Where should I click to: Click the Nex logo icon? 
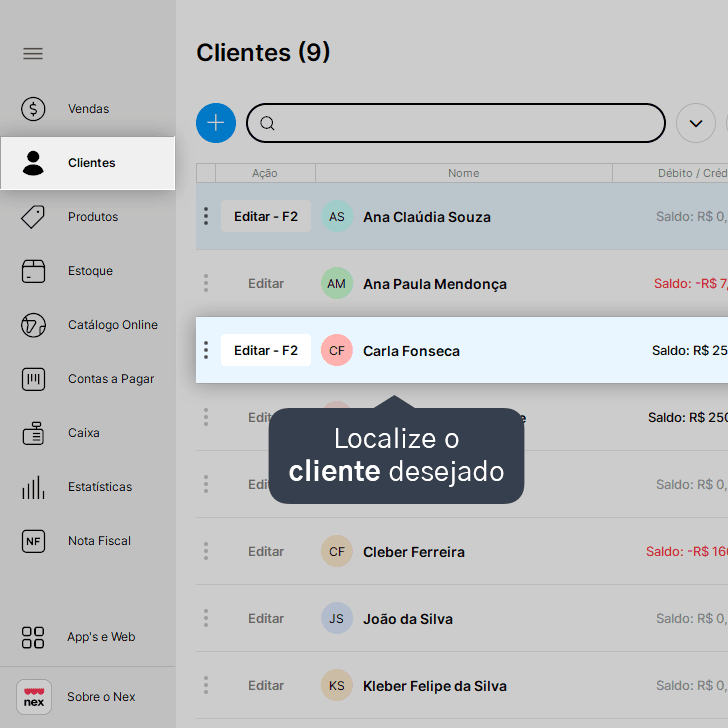[34, 697]
